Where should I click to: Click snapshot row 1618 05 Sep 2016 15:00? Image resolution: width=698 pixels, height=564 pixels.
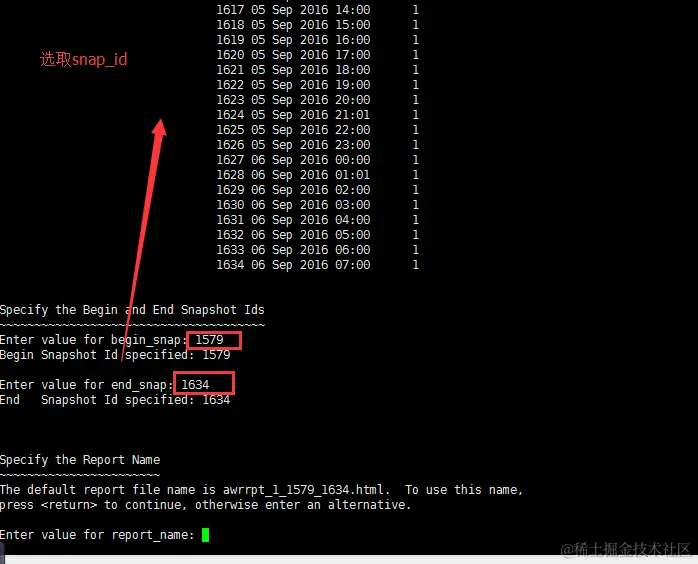point(317,25)
